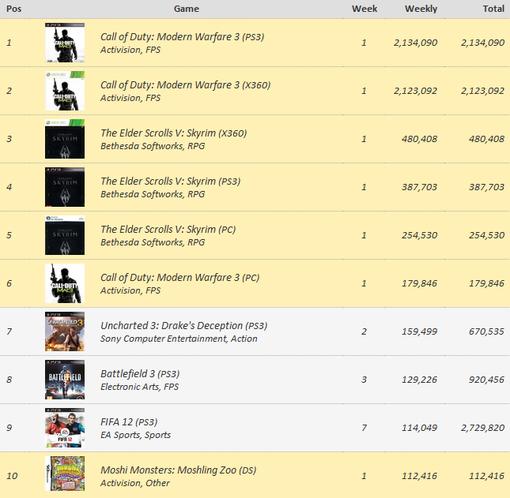This screenshot has width=510, height=498.
Task: Open Moshi Monsters DS cover thumbnail
Action: tap(65, 474)
